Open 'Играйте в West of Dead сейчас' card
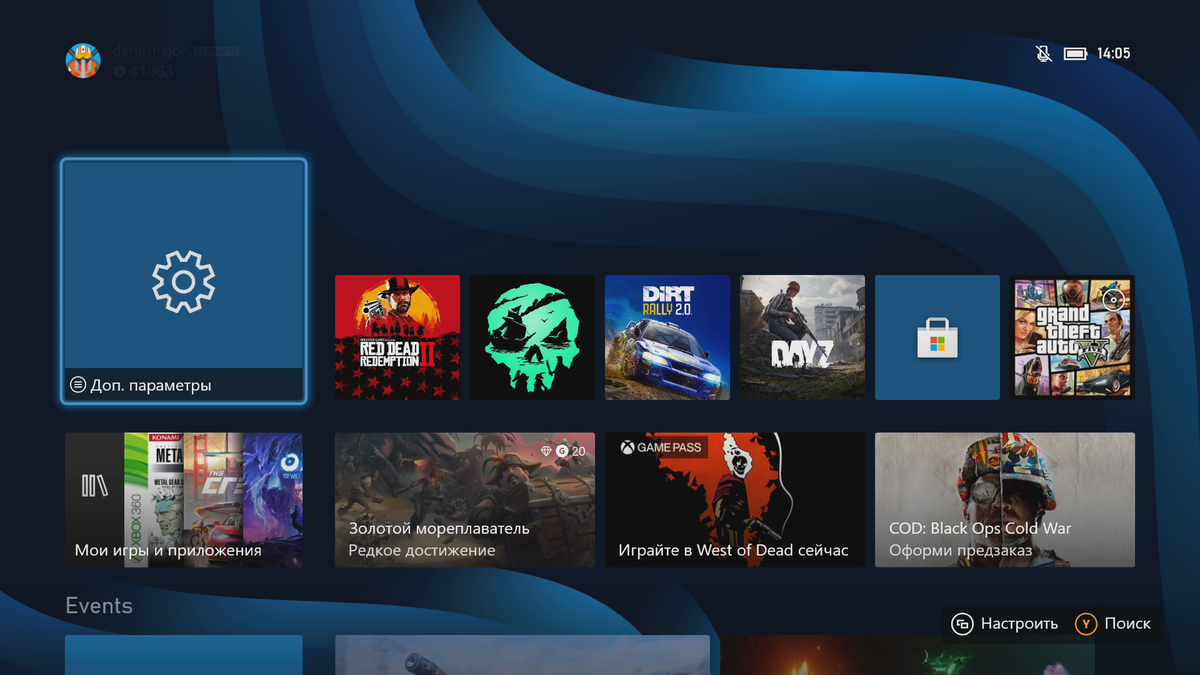 pos(735,500)
